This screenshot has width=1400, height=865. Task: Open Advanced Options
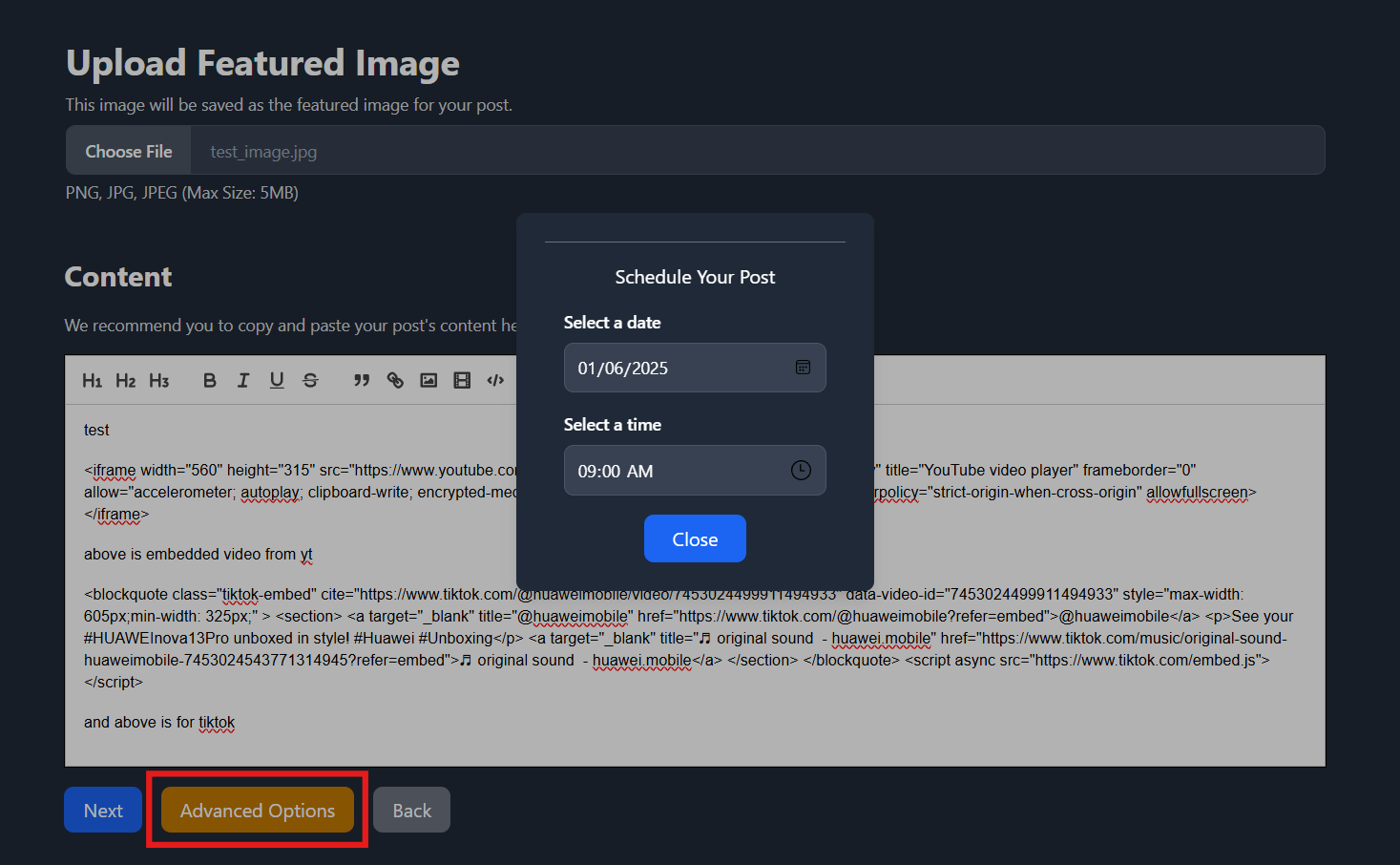[258, 811]
